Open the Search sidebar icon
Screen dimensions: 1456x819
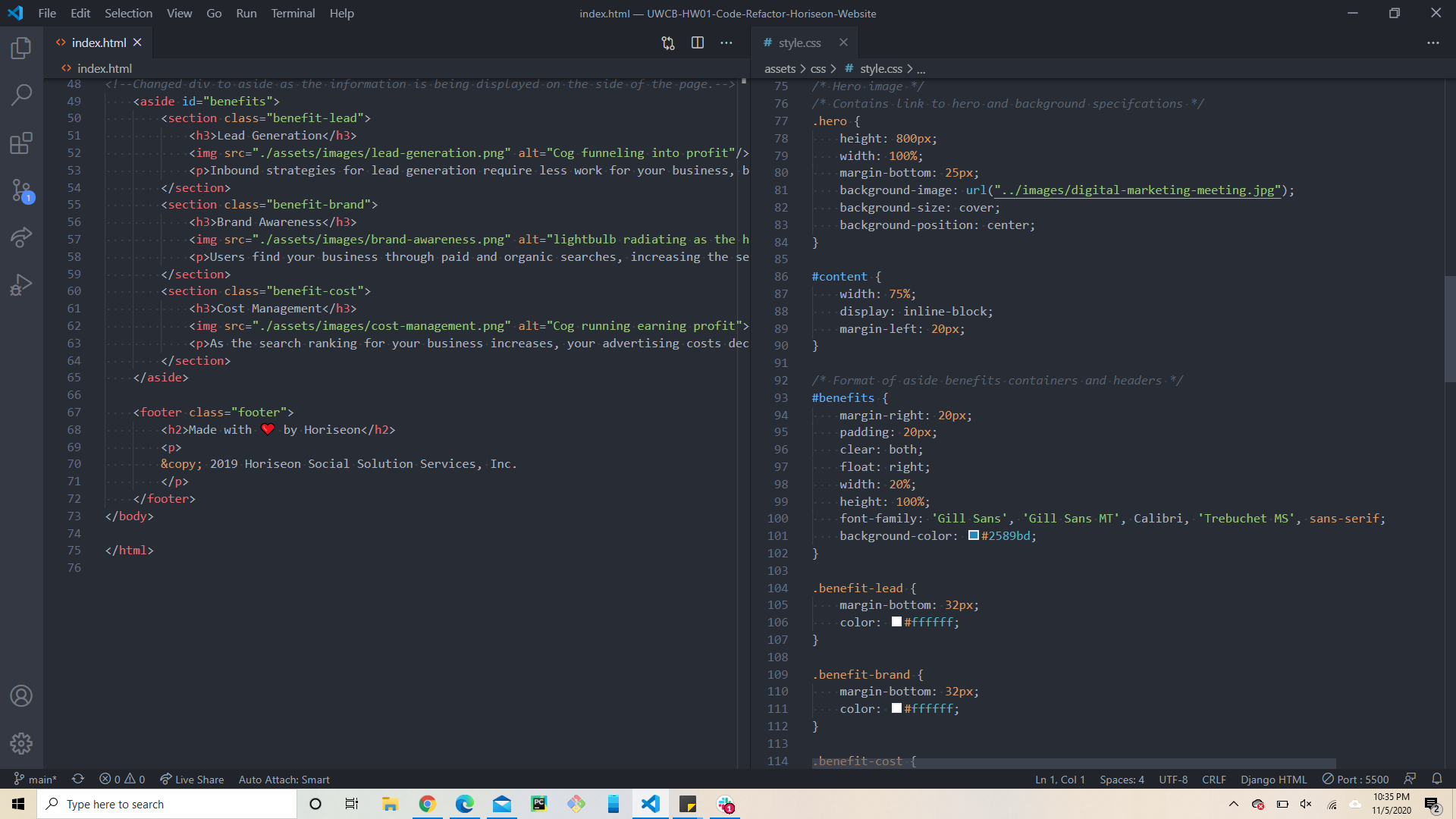click(20, 94)
